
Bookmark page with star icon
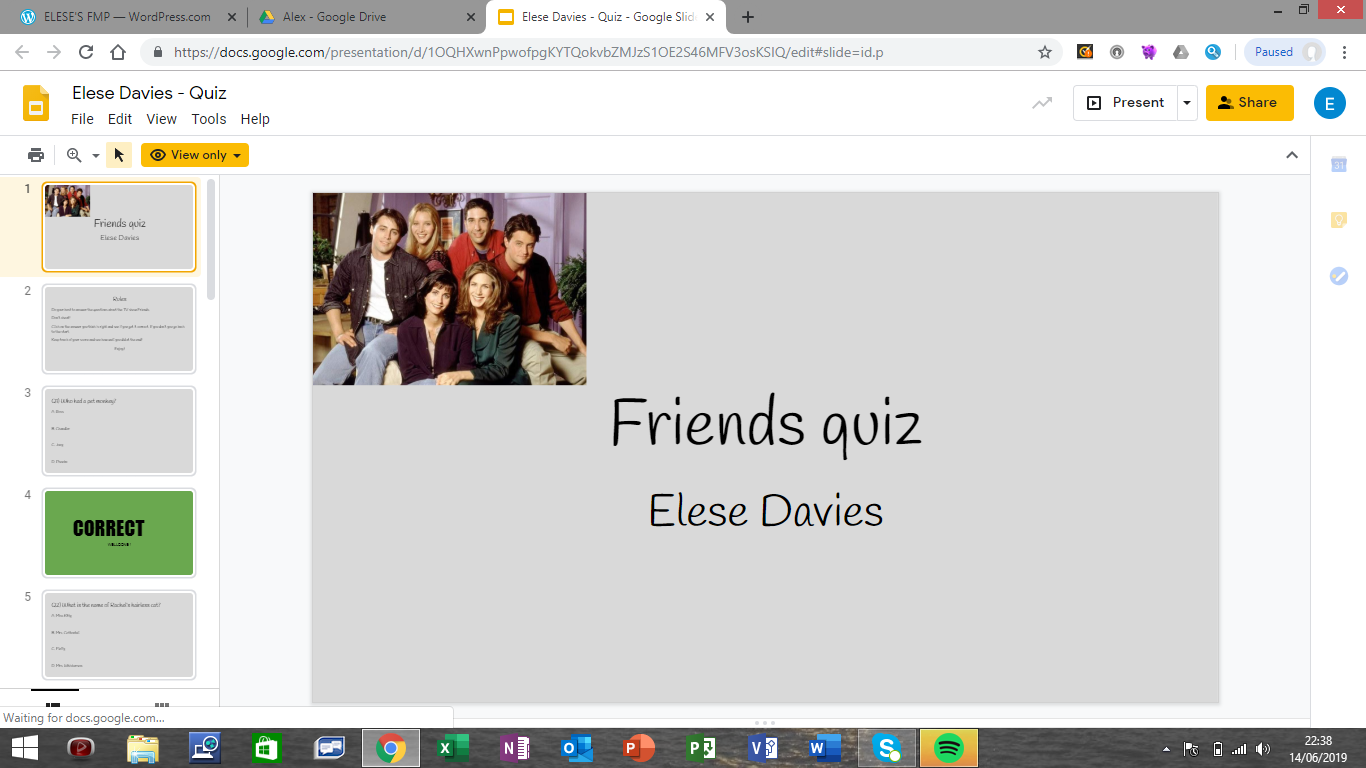1045,52
